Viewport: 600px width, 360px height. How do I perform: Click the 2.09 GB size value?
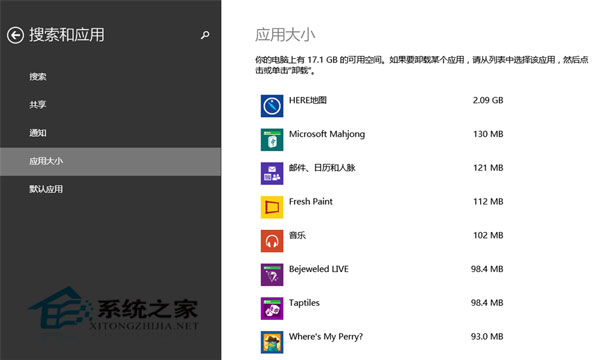click(488, 100)
